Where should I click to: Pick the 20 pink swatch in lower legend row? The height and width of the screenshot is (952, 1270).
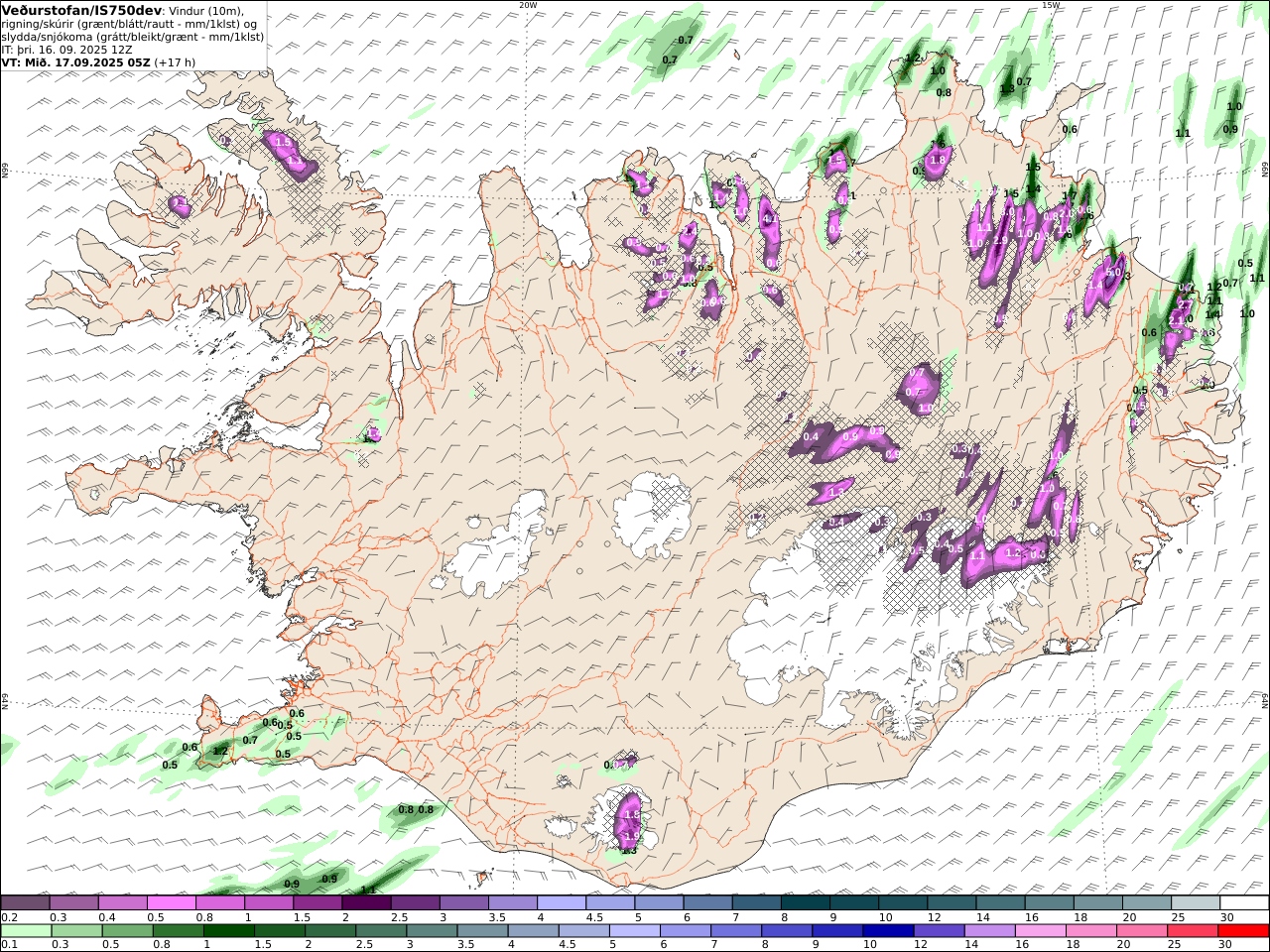click(1142, 931)
